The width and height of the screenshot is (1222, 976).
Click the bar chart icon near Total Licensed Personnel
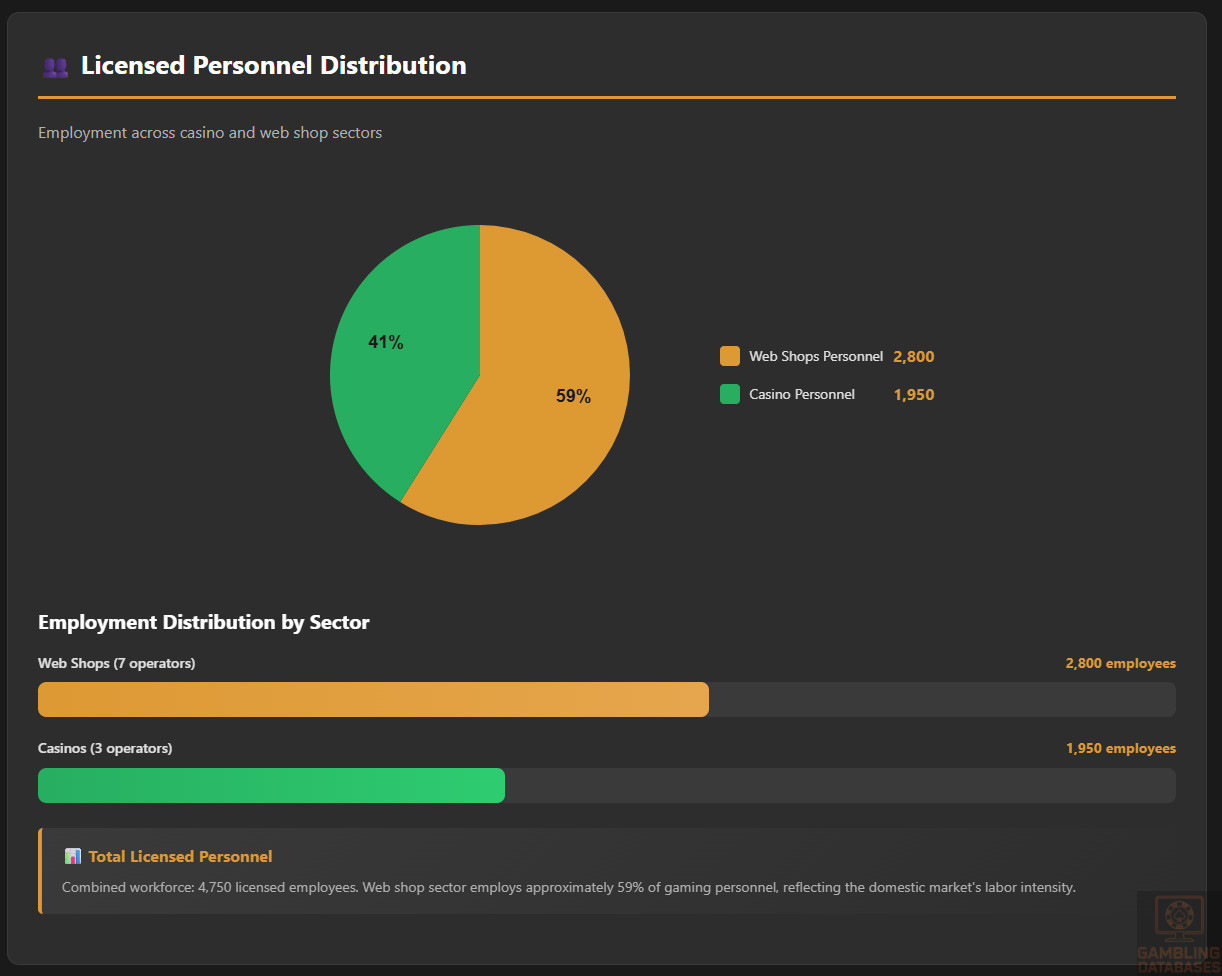click(x=73, y=856)
